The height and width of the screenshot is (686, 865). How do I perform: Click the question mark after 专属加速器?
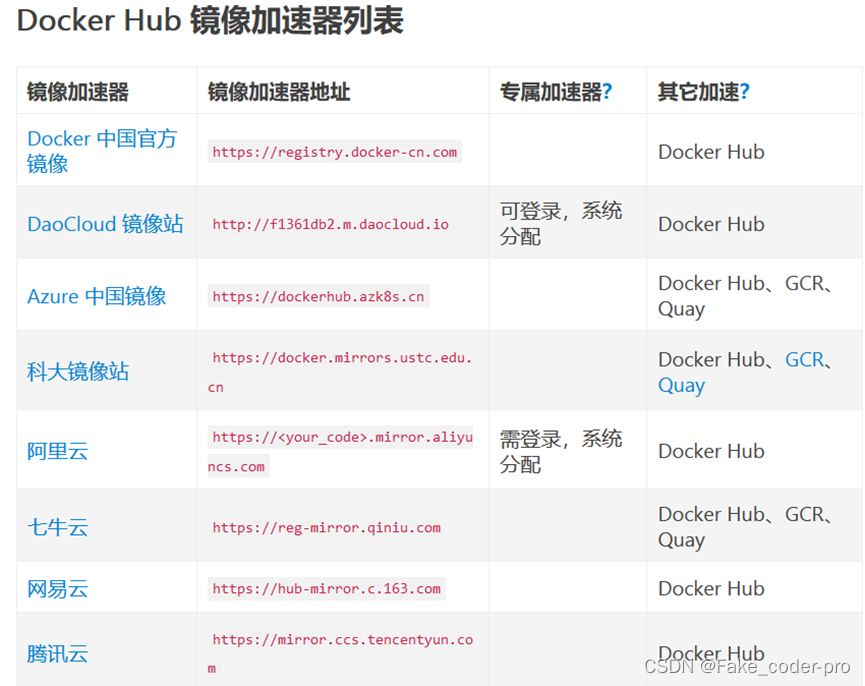[x=607, y=92]
